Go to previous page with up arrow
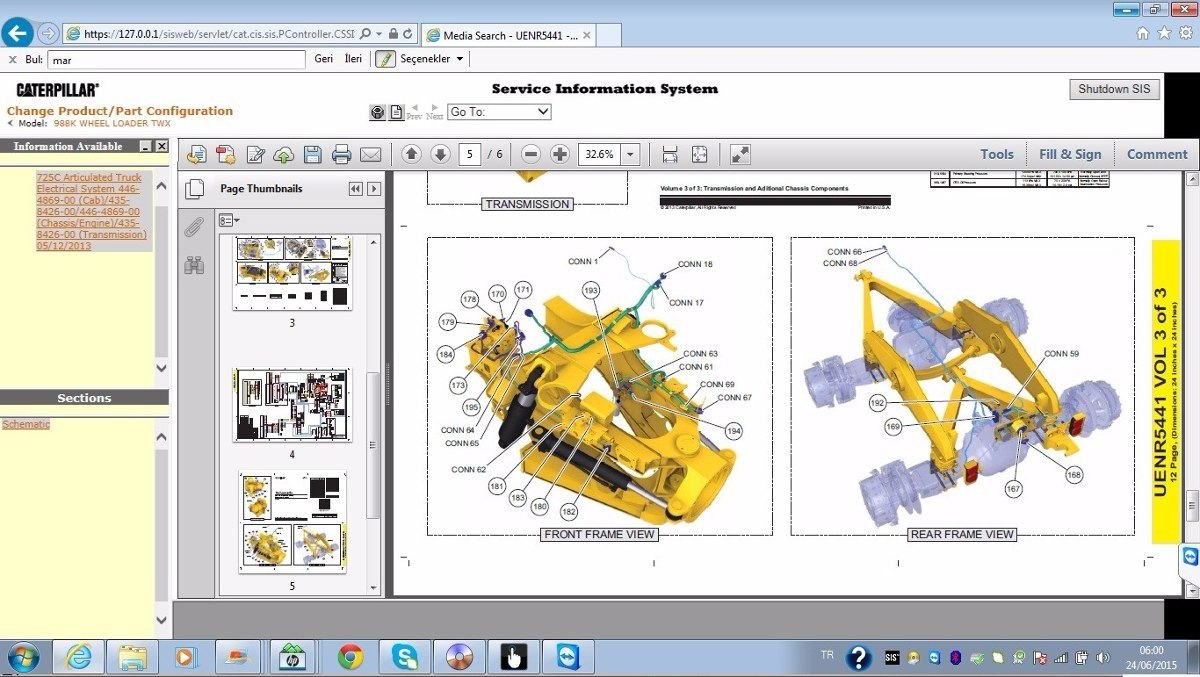The image size is (1200, 677). 411,154
